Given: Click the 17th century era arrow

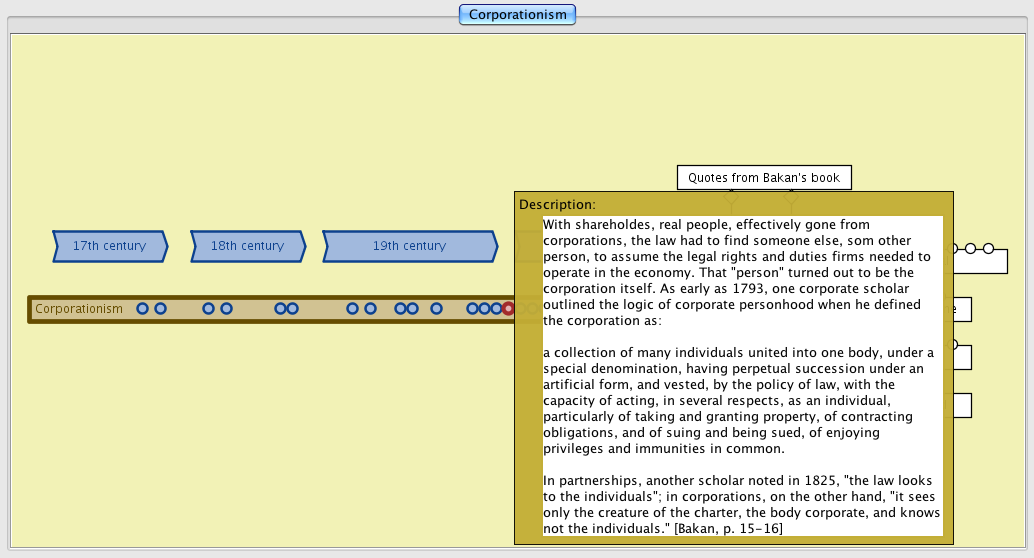Looking at the screenshot, I should coord(110,246).
